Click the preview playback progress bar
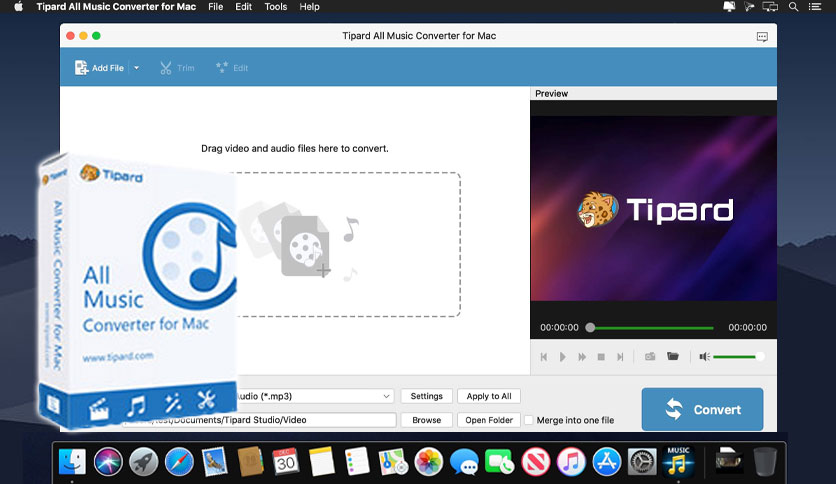 [651, 327]
